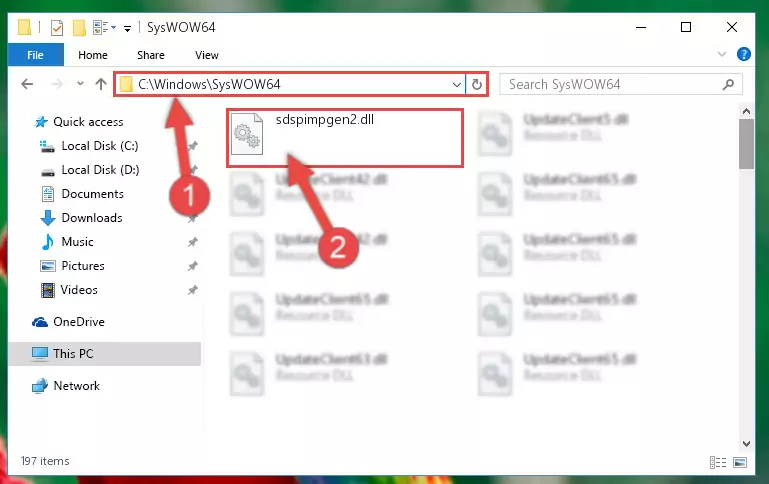Refresh the SysWOW64 folder
Image resolution: width=769 pixels, height=484 pixels.
477,85
